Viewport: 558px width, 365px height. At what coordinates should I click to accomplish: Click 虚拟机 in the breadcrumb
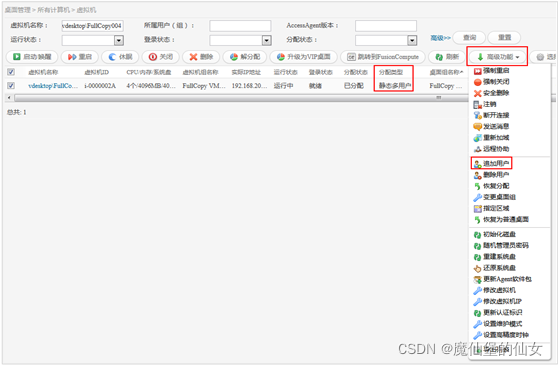(86, 10)
